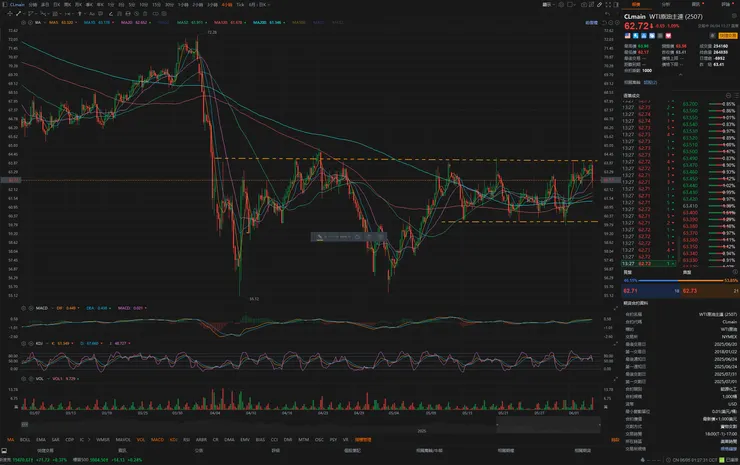Click the ask price 62.73 box
This screenshot has height=465, width=740.
pyautogui.click(x=711, y=291)
